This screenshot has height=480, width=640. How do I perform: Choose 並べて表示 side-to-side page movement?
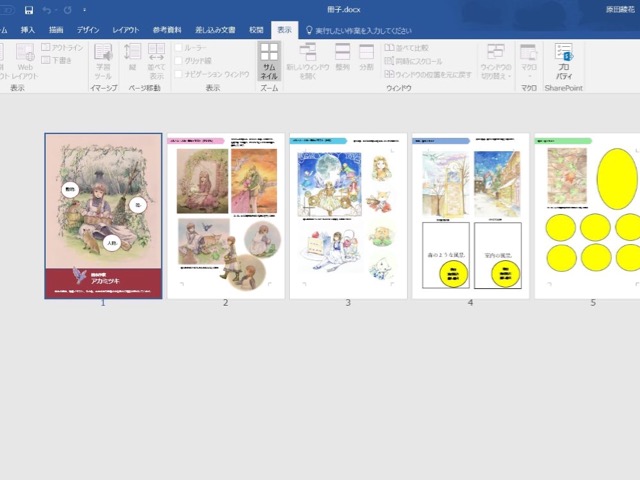(x=156, y=62)
